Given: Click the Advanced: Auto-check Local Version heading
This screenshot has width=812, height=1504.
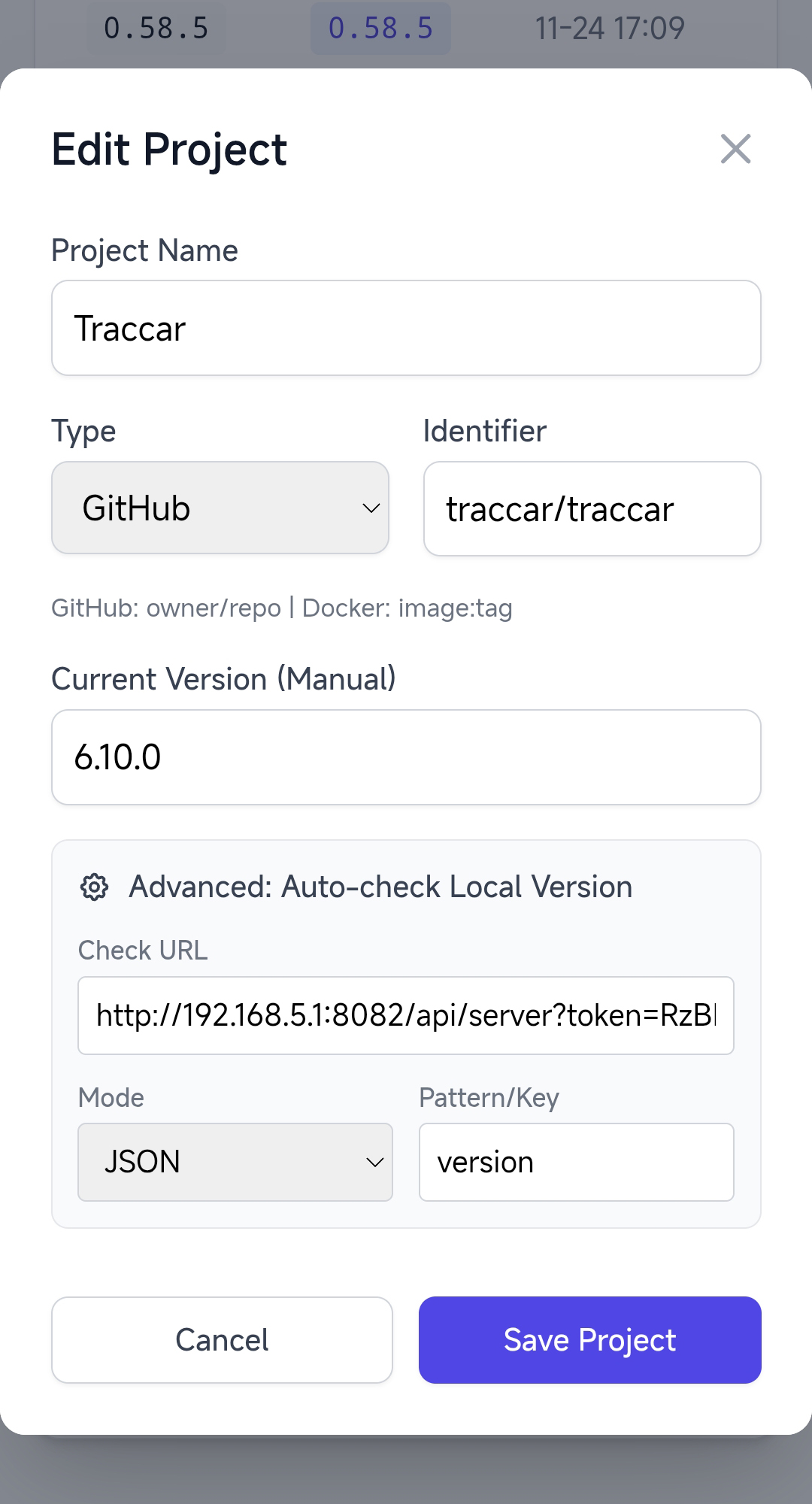Looking at the screenshot, I should (x=380, y=887).
